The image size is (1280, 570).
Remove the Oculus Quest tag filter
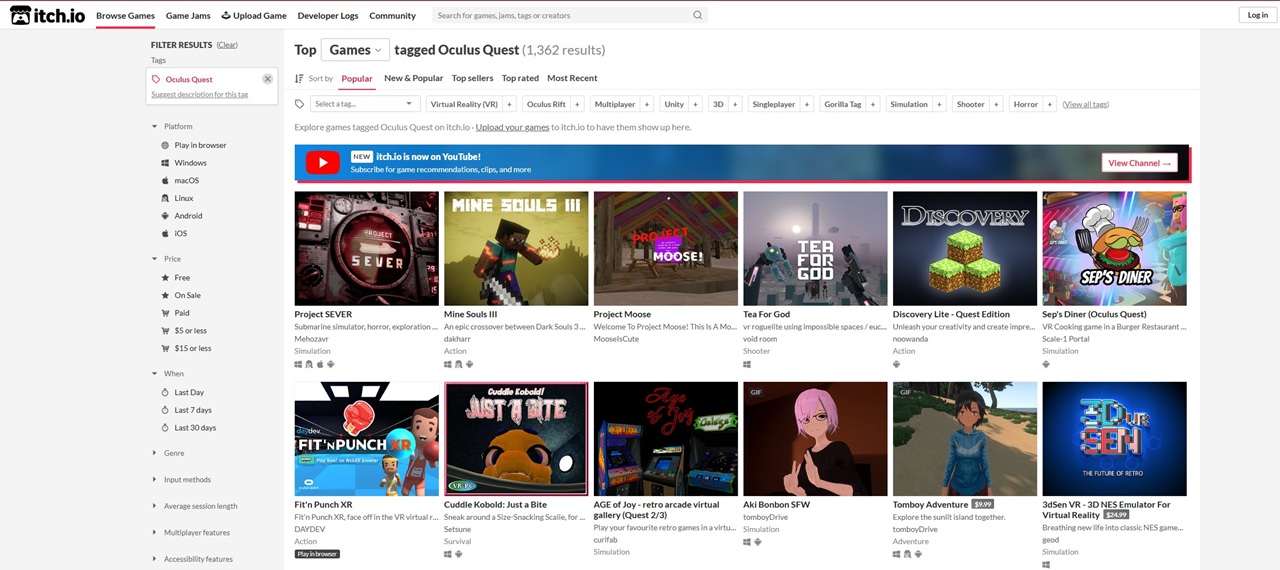267,79
